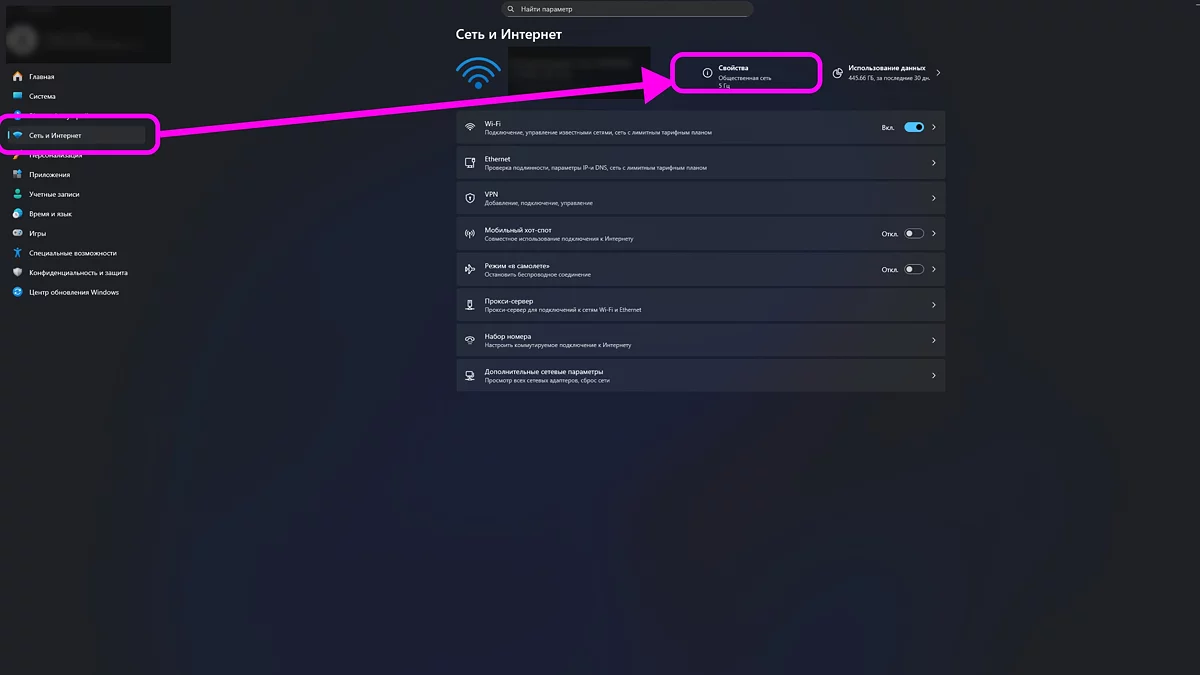This screenshot has width=1200, height=675.
Task: Click the Игры gamepad icon
Action: 18,233
